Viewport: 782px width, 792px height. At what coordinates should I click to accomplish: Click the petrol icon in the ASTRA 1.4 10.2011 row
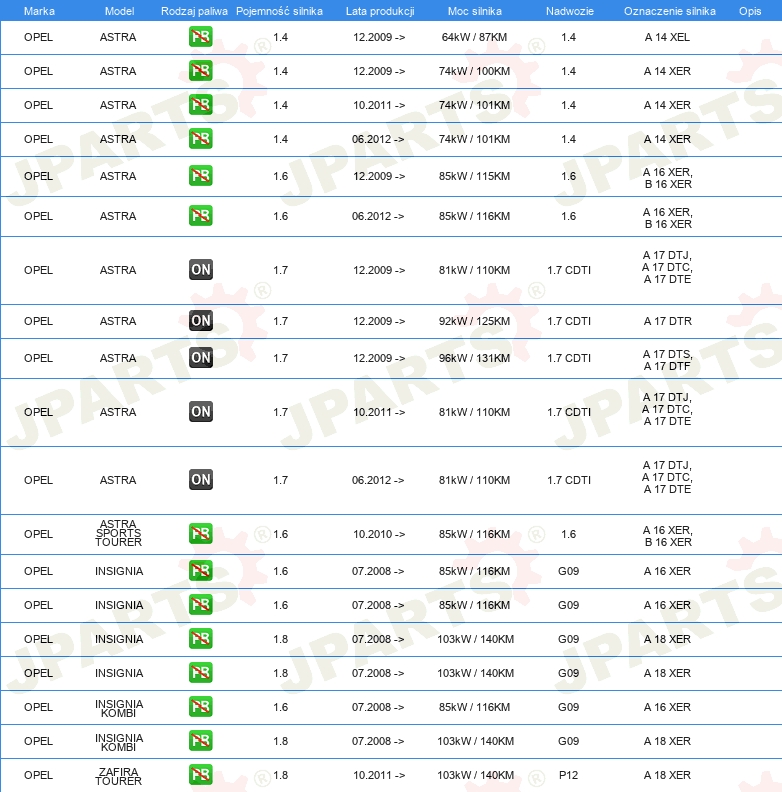(x=201, y=105)
